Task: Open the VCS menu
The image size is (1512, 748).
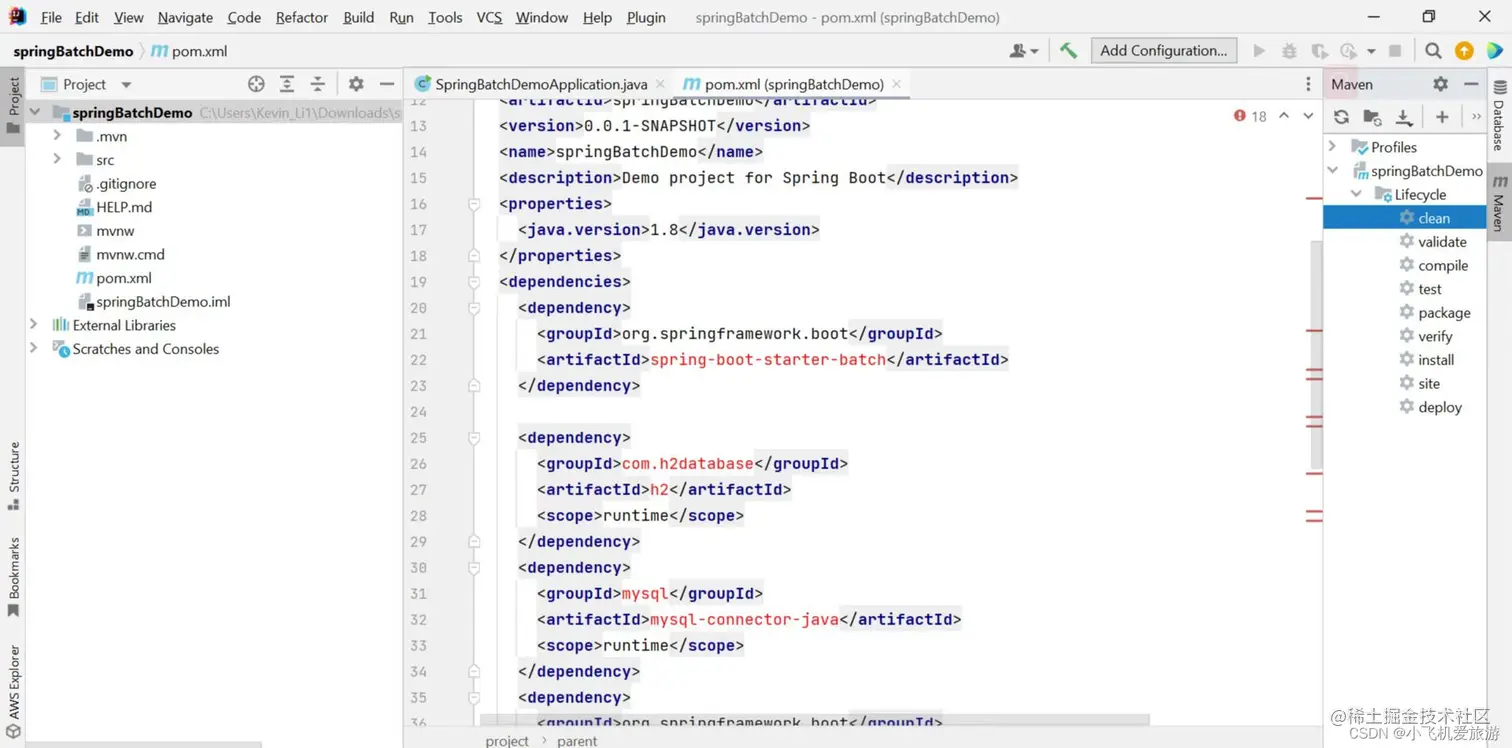Action: pyautogui.click(x=489, y=17)
